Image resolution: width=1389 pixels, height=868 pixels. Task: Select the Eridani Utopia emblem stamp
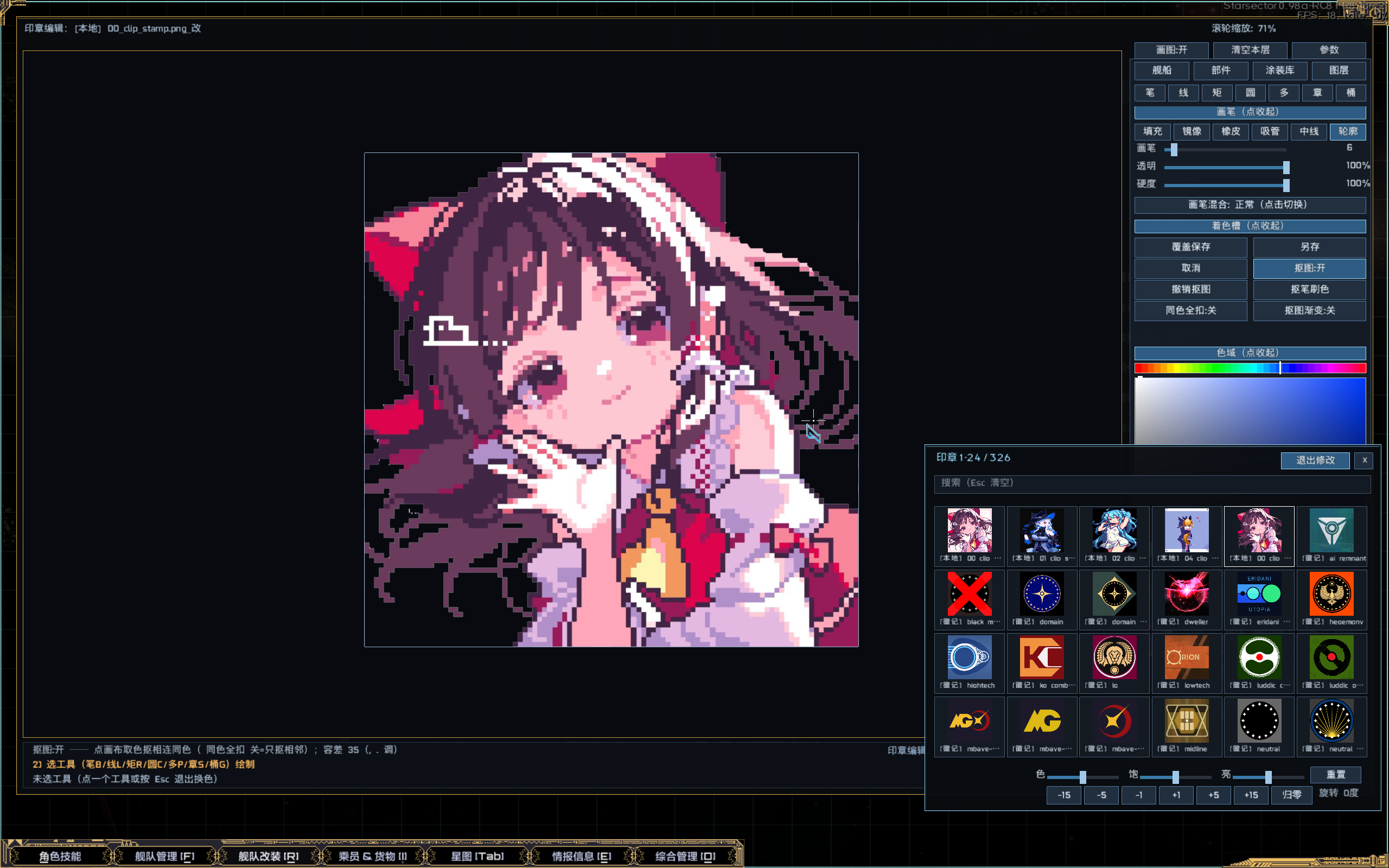tap(1259, 599)
